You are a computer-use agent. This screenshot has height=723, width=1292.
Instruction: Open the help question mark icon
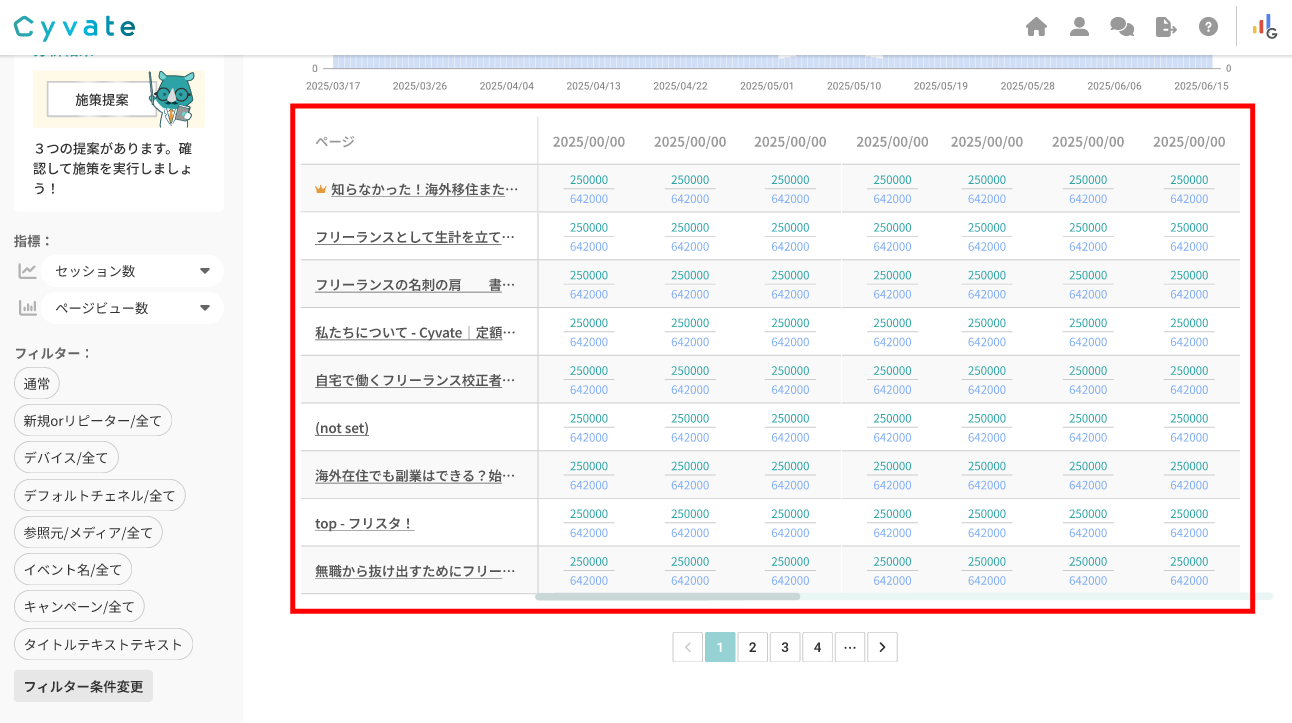[1209, 27]
